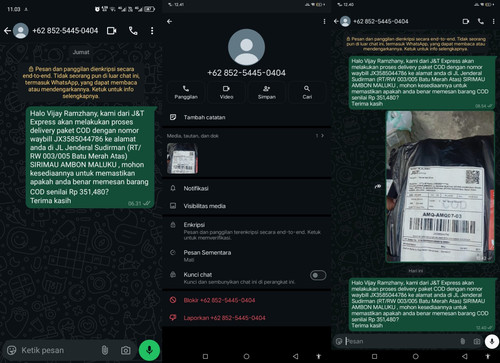Open Notifikasi settings
Image resolution: width=500 pixels, height=363 pixels.
[246, 188]
